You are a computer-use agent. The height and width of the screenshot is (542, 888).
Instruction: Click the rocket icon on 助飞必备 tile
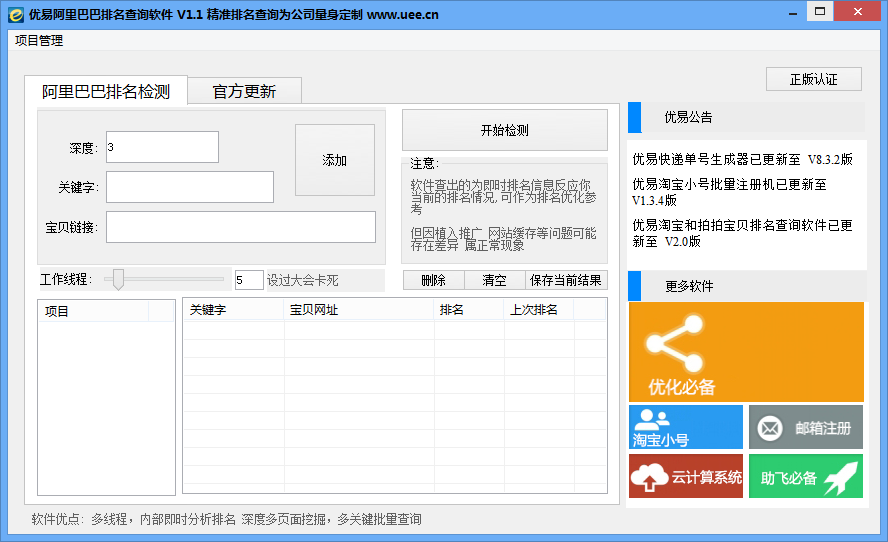pyautogui.click(x=841, y=477)
